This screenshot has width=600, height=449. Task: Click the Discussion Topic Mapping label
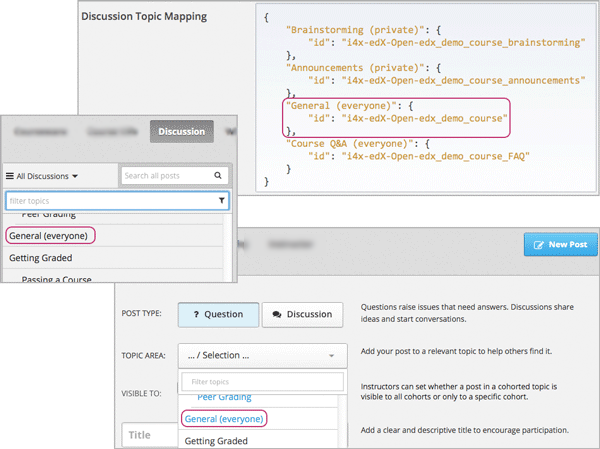pos(144,16)
